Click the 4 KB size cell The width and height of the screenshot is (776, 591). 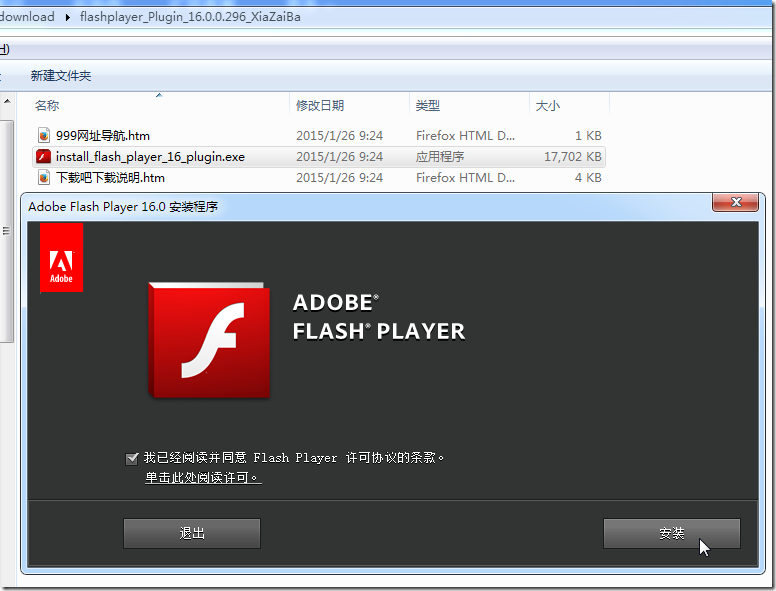[588, 178]
